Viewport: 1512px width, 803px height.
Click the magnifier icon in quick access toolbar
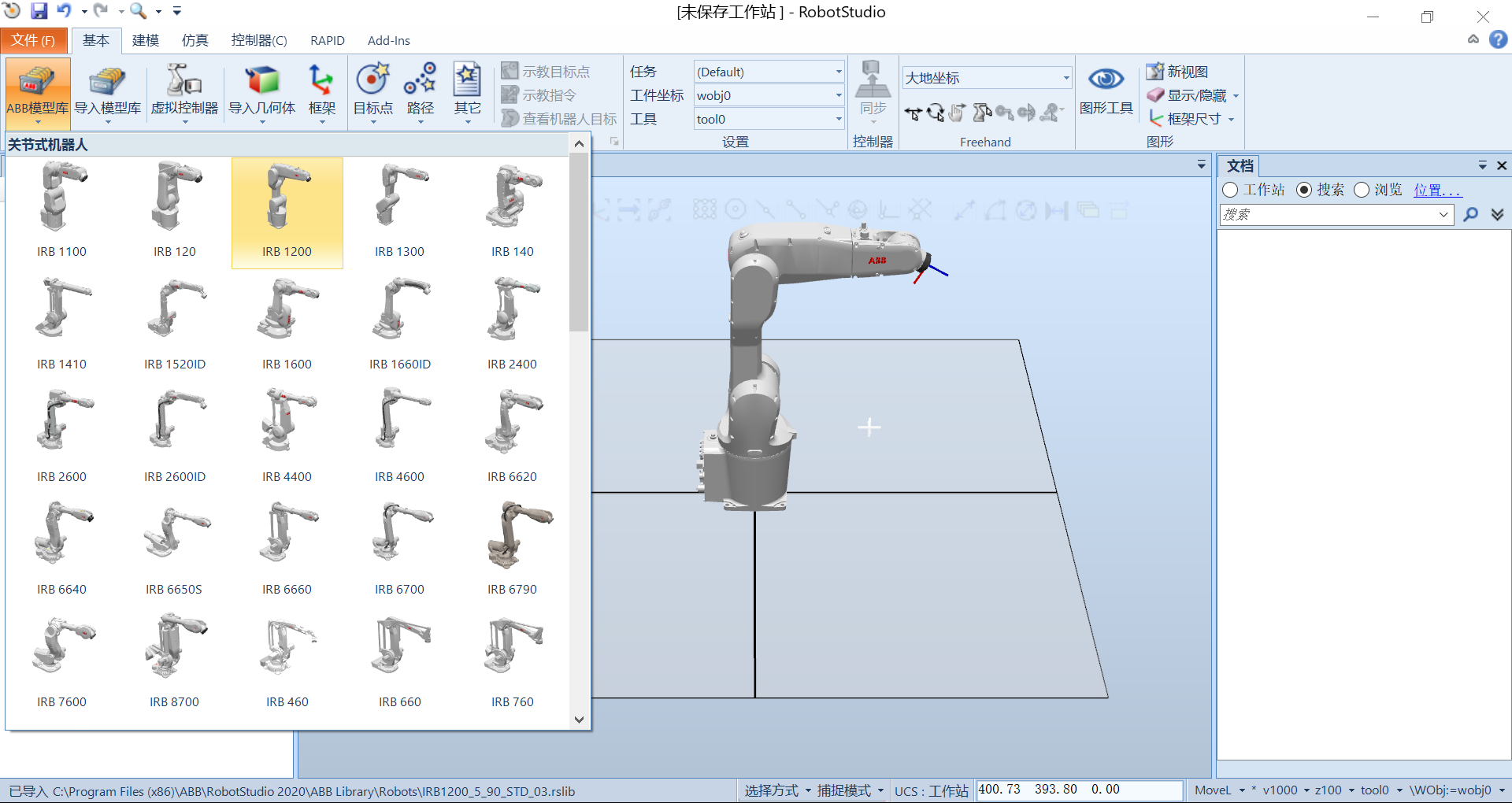[x=139, y=11]
